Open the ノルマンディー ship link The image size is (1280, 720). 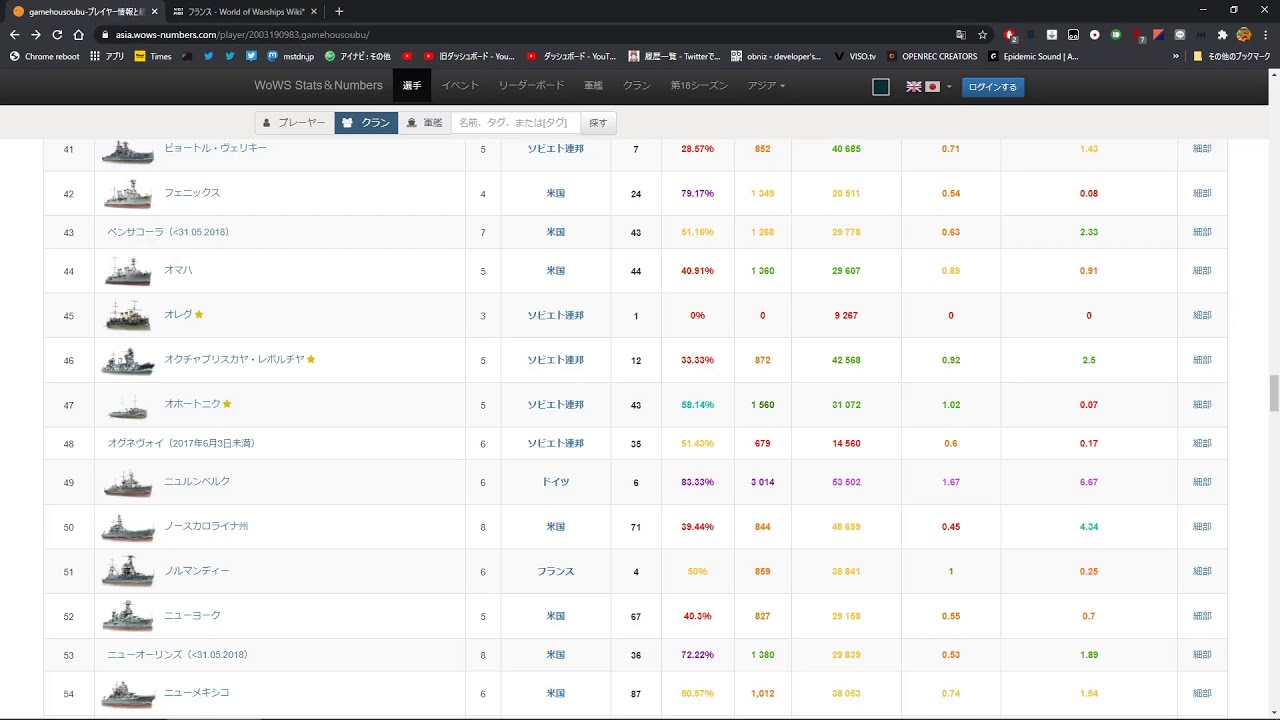coord(197,571)
